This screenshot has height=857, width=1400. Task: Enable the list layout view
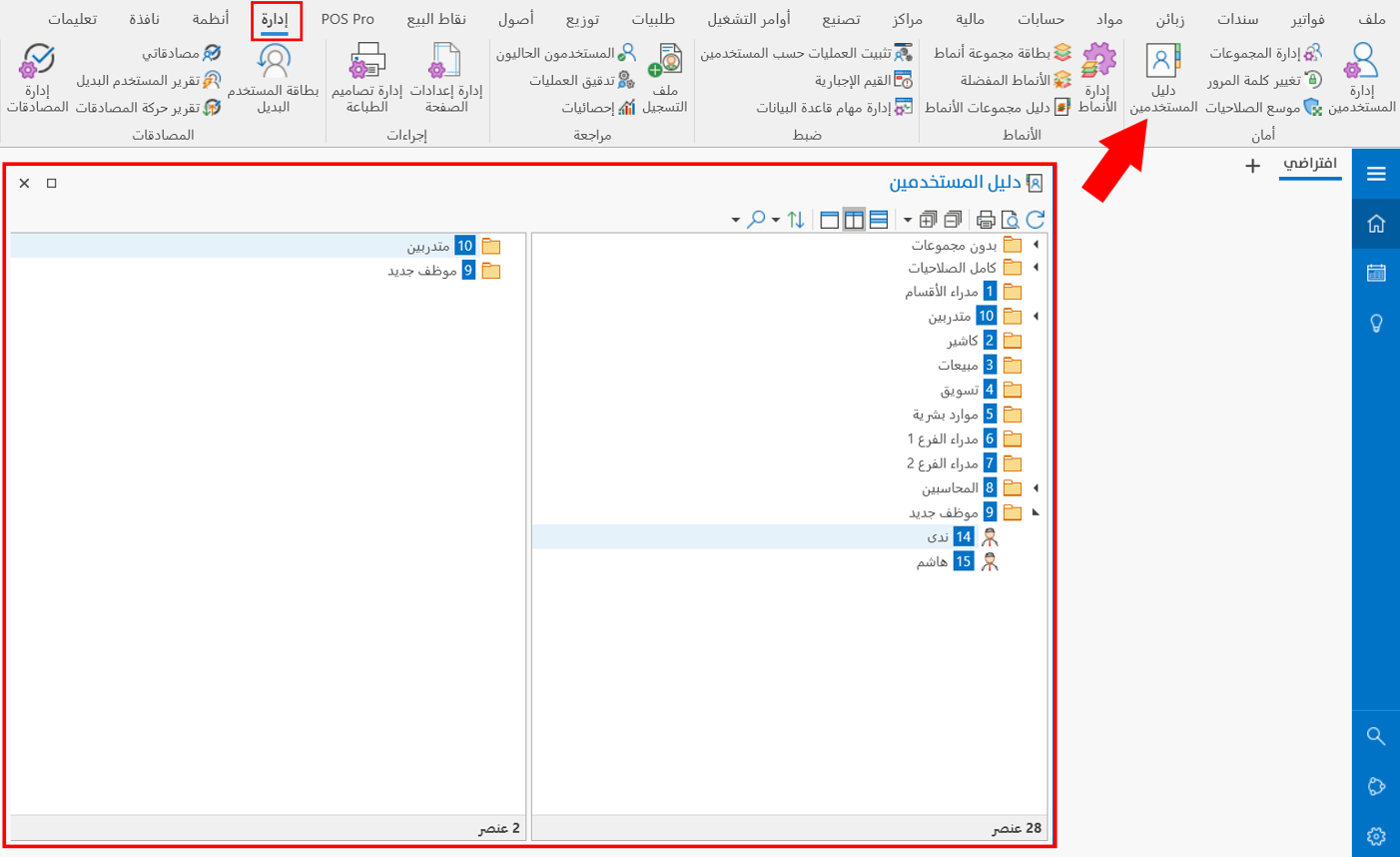880,219
